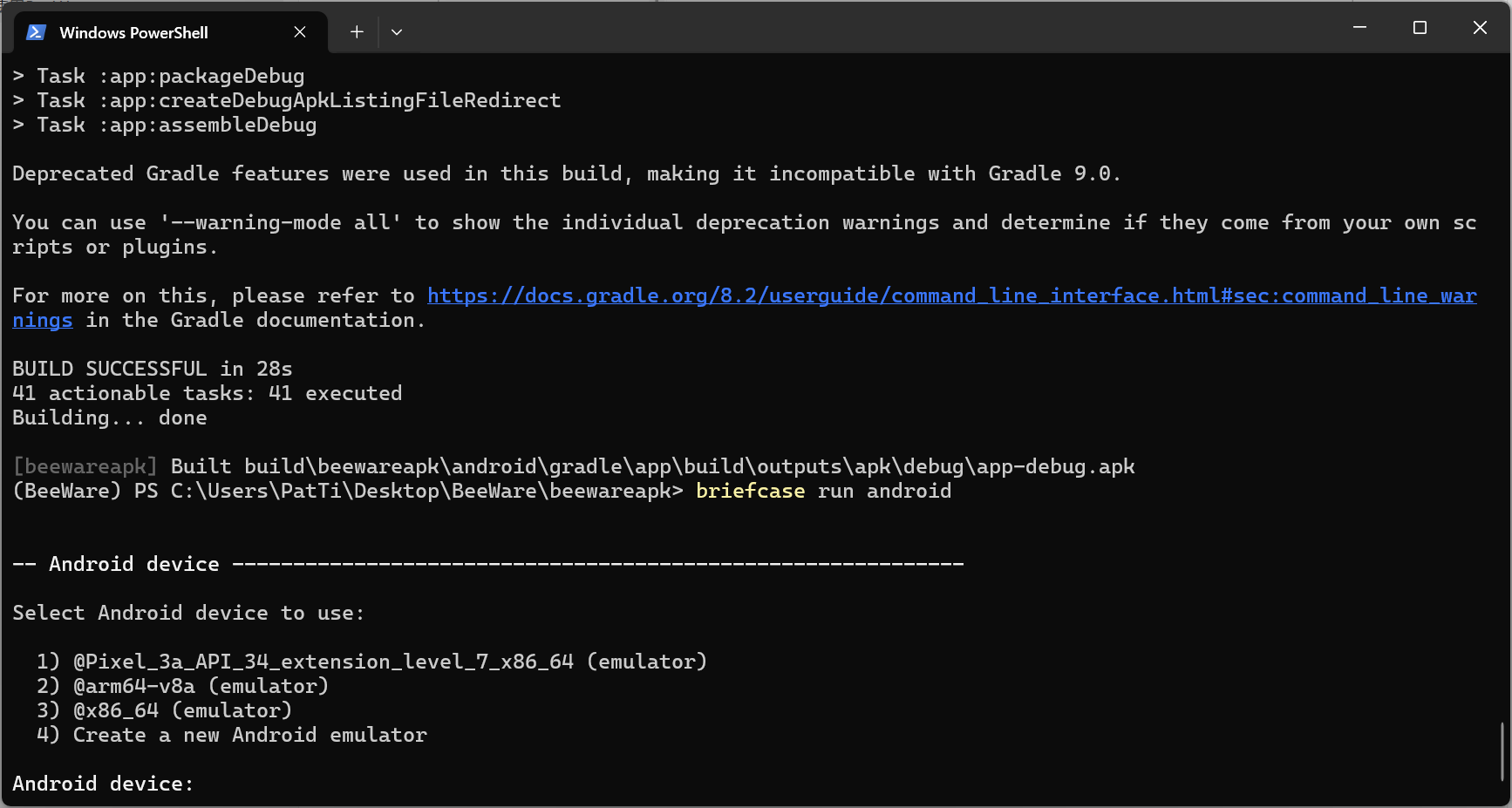
Task: Click the terminal scrollbar thumb
Action: [x=1502, y=751]
